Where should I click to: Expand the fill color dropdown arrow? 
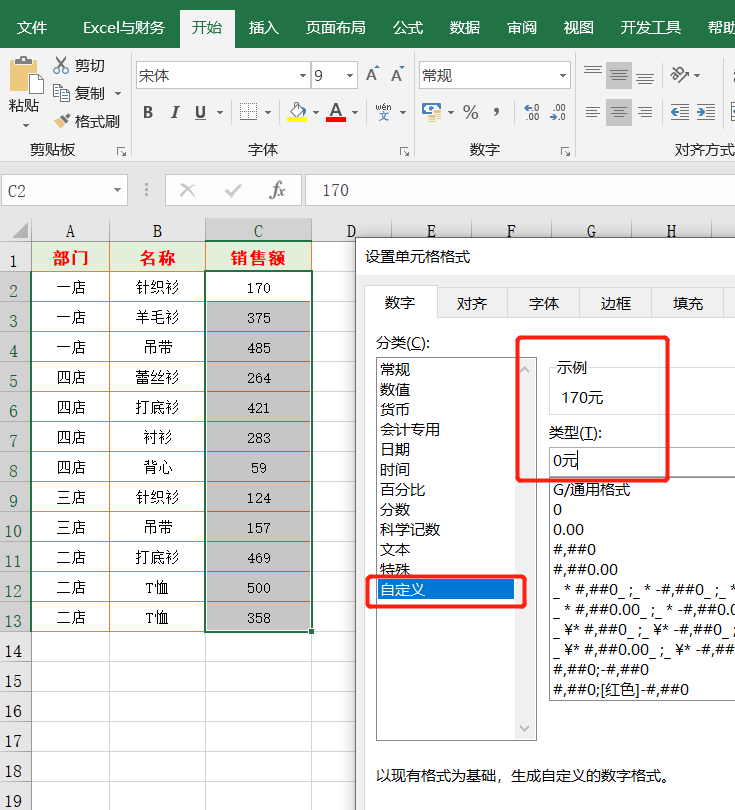click(x=316, y=112)
